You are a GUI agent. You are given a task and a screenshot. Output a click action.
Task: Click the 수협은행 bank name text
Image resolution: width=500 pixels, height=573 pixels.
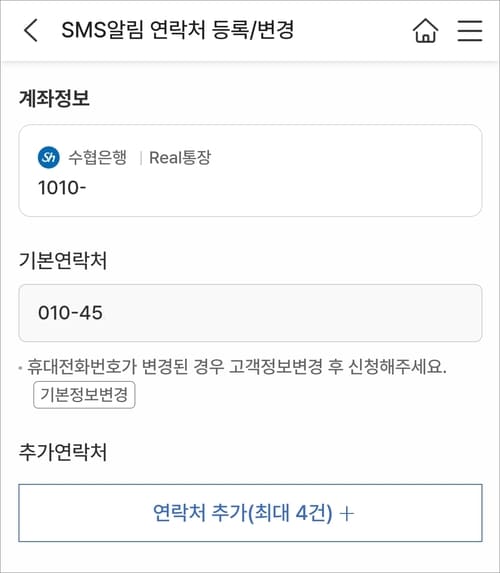click(98, 158)
